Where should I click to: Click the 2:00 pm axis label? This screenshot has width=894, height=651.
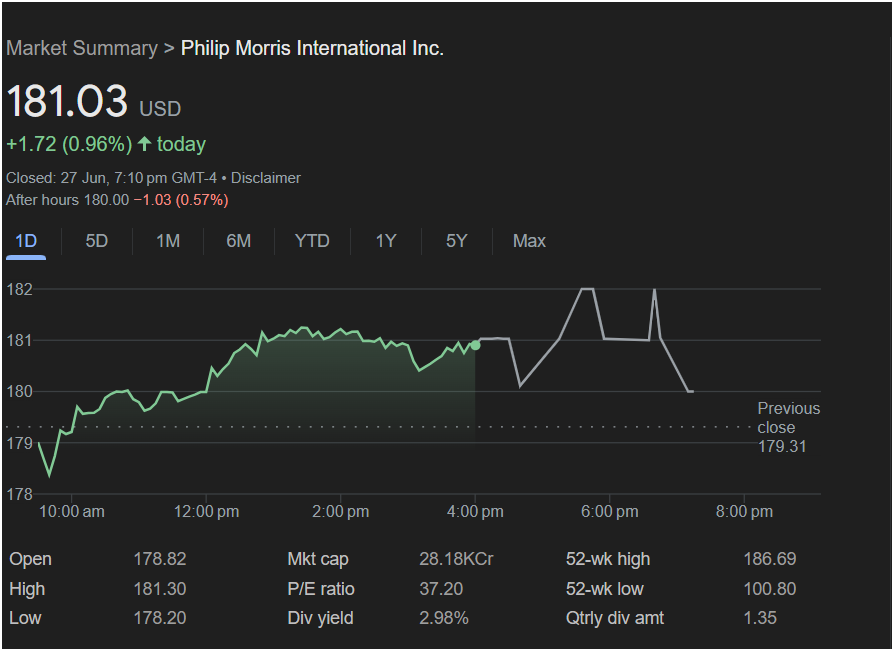click(x=340, y=511)
